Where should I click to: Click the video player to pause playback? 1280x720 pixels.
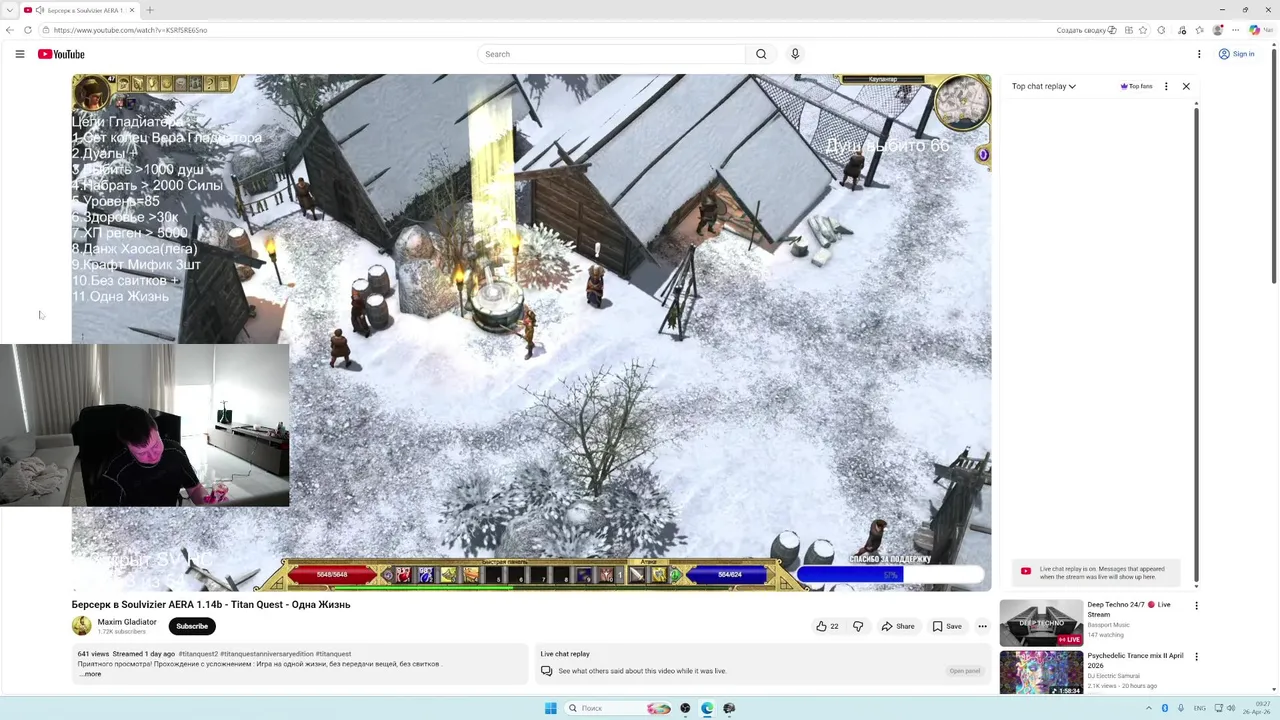click(531, 332)
